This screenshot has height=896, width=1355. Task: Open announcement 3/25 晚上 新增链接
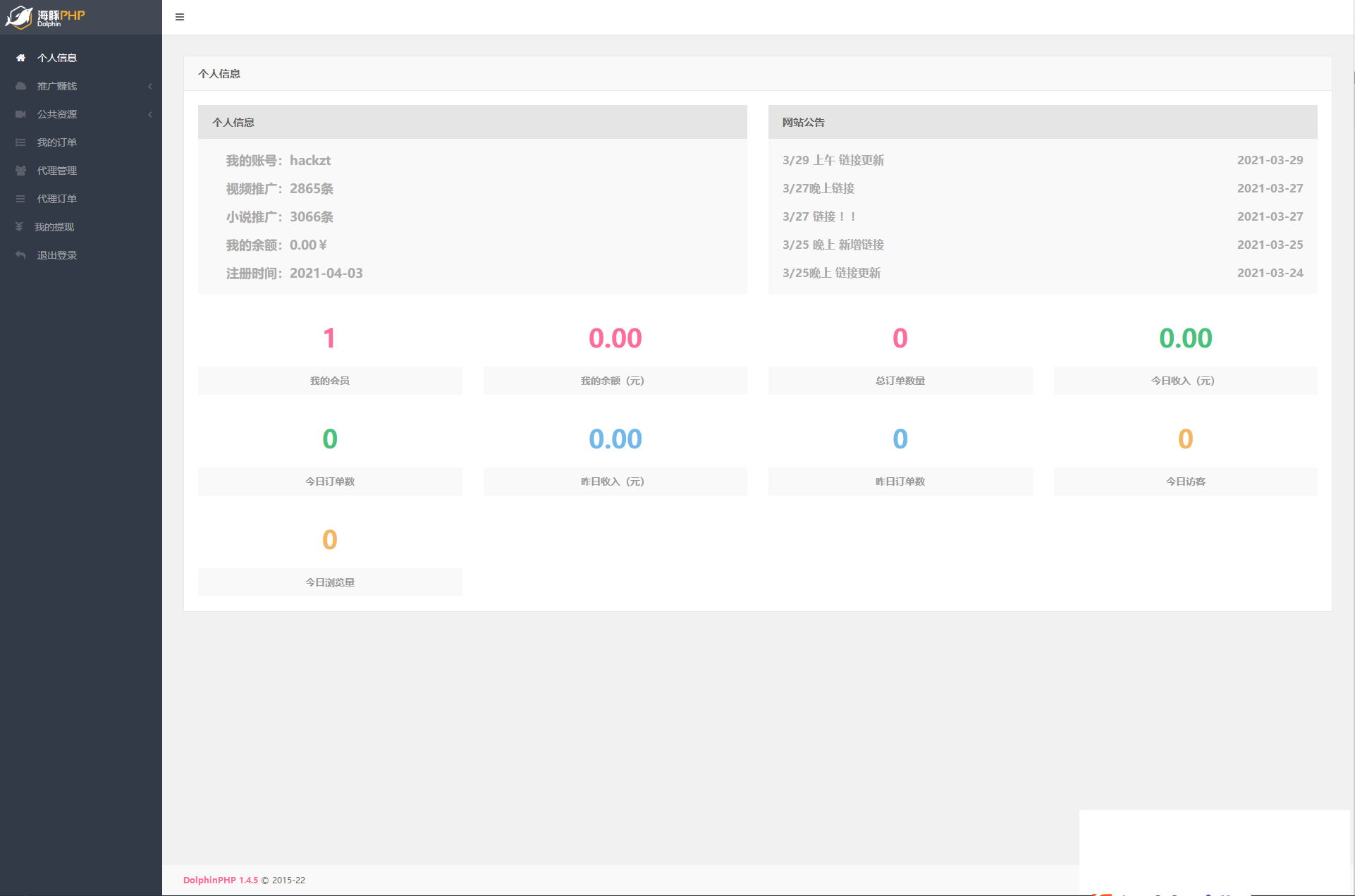tap(833, 245)
